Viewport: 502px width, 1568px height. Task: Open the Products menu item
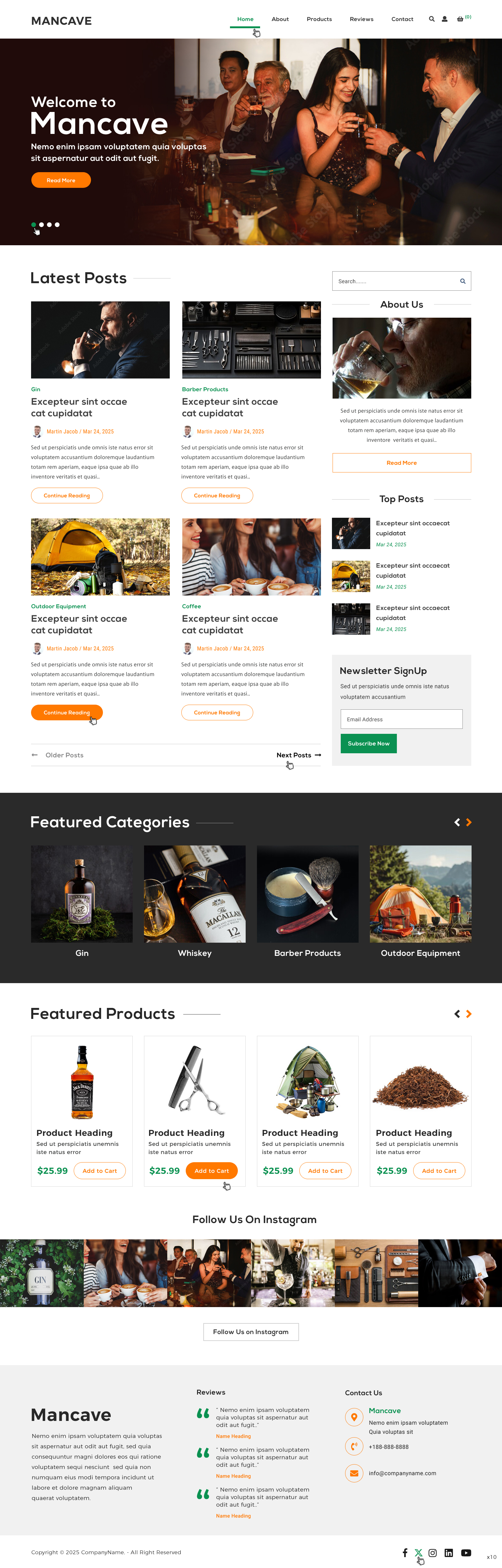[x=319, y=19]
